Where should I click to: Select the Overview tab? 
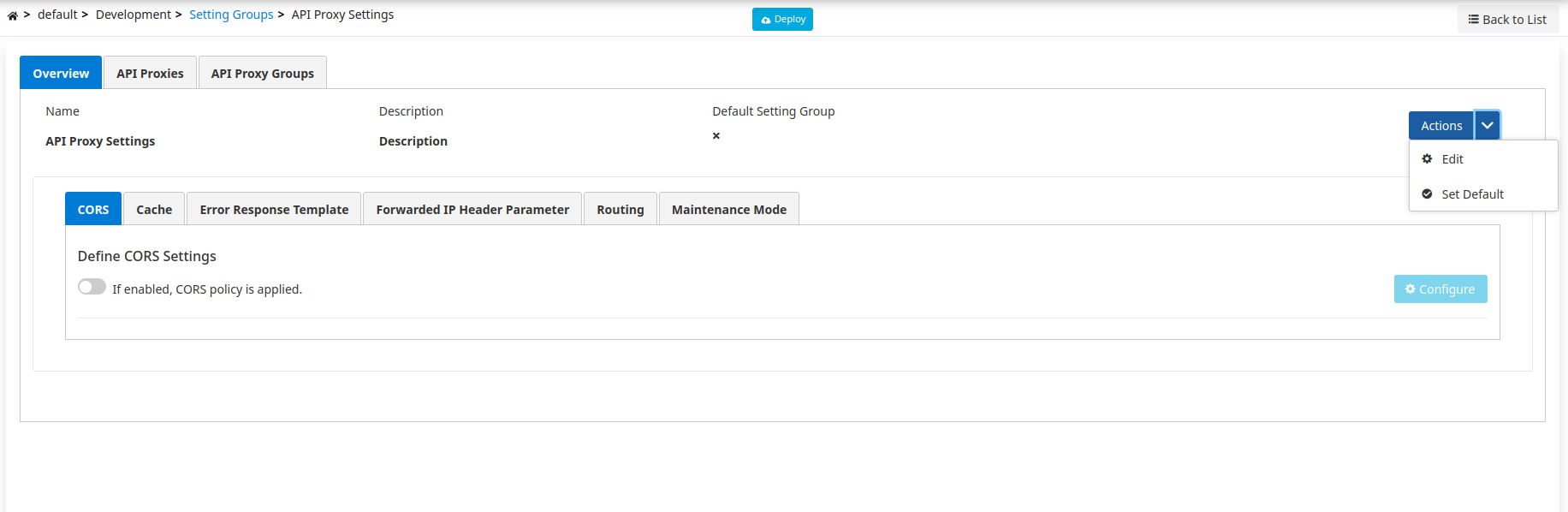61,73
